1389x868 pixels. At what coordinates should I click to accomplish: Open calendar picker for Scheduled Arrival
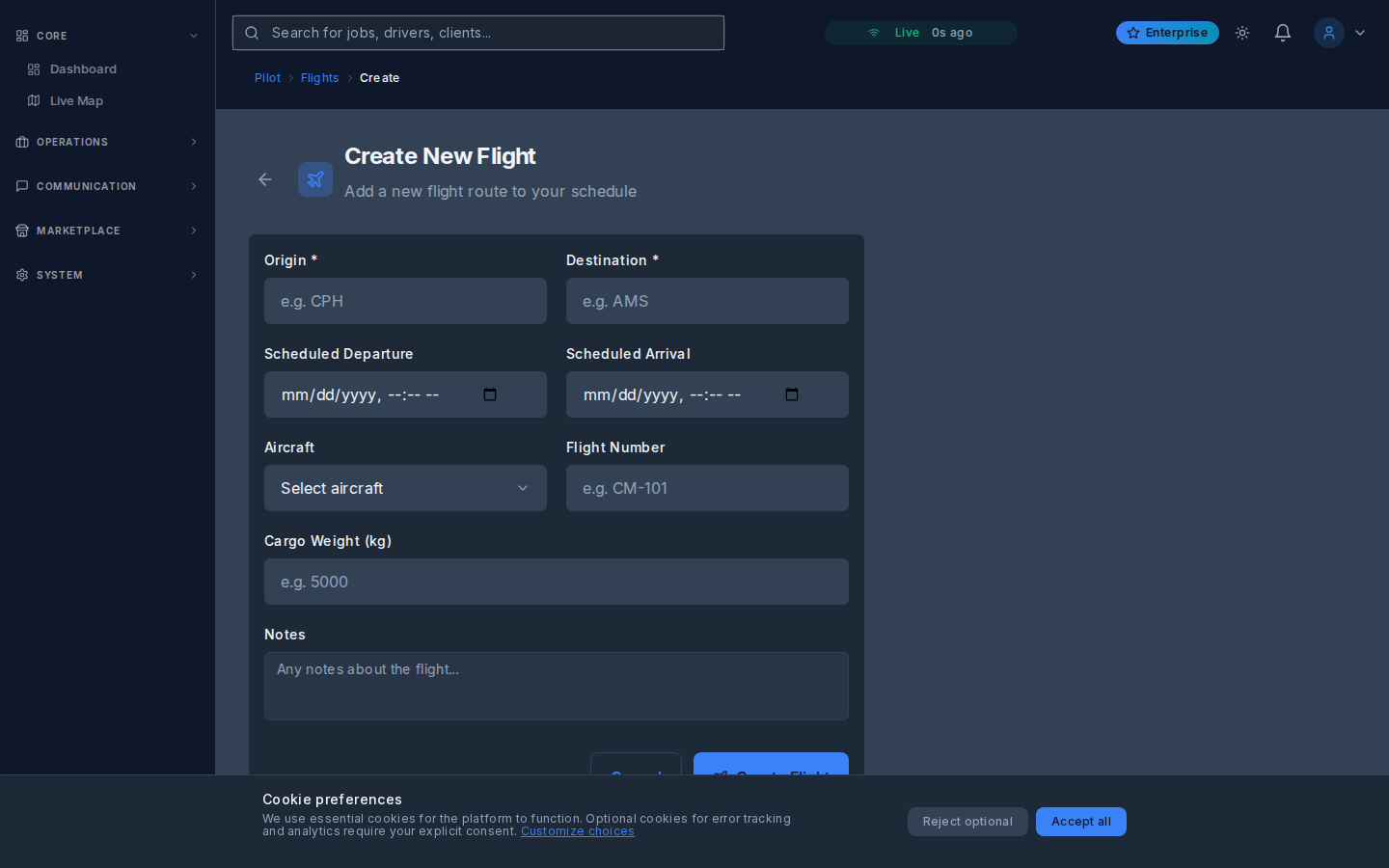click(792, 394)
